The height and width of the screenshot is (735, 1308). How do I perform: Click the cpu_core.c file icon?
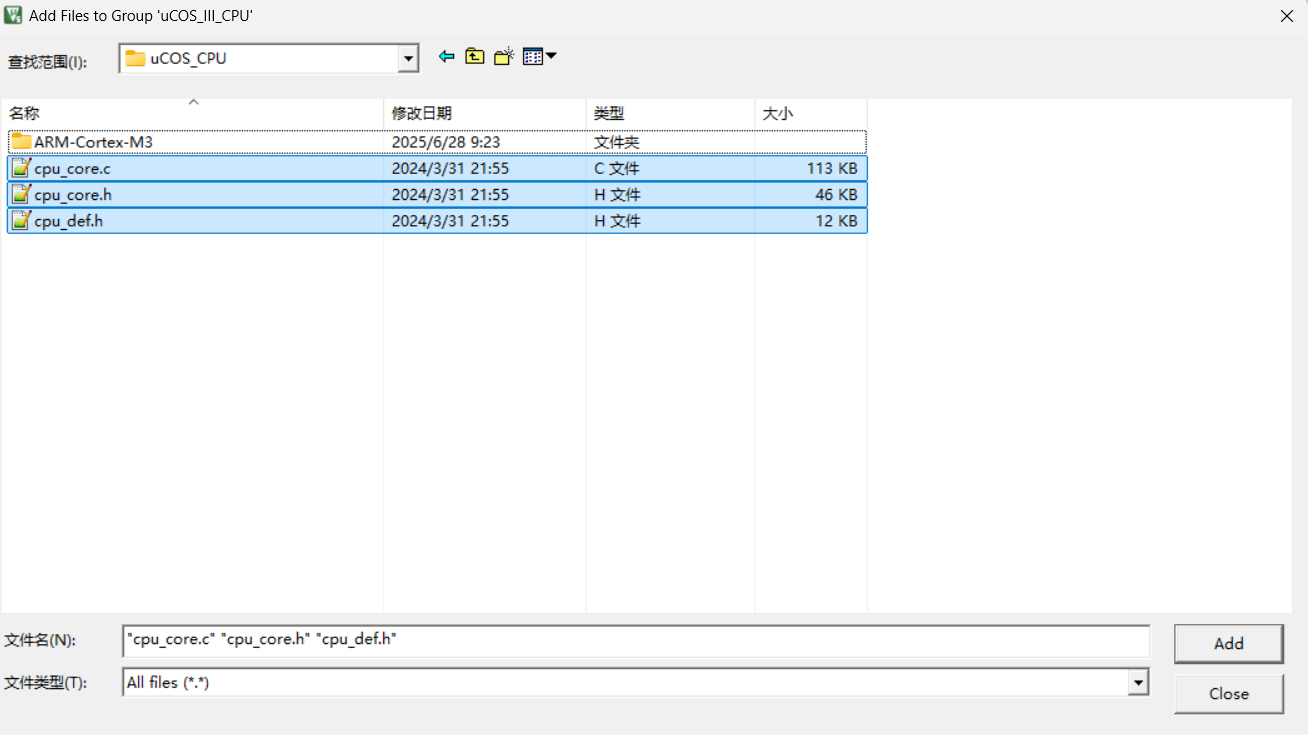pyautogui.click(x=21, y=168)
